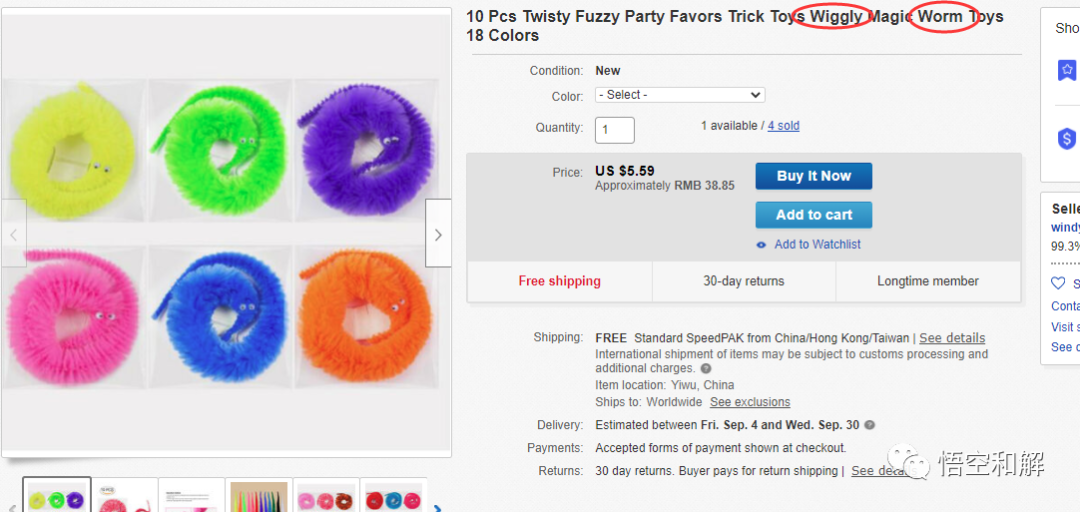
Task: Open shipping See details link
Action: coord(952,338)
